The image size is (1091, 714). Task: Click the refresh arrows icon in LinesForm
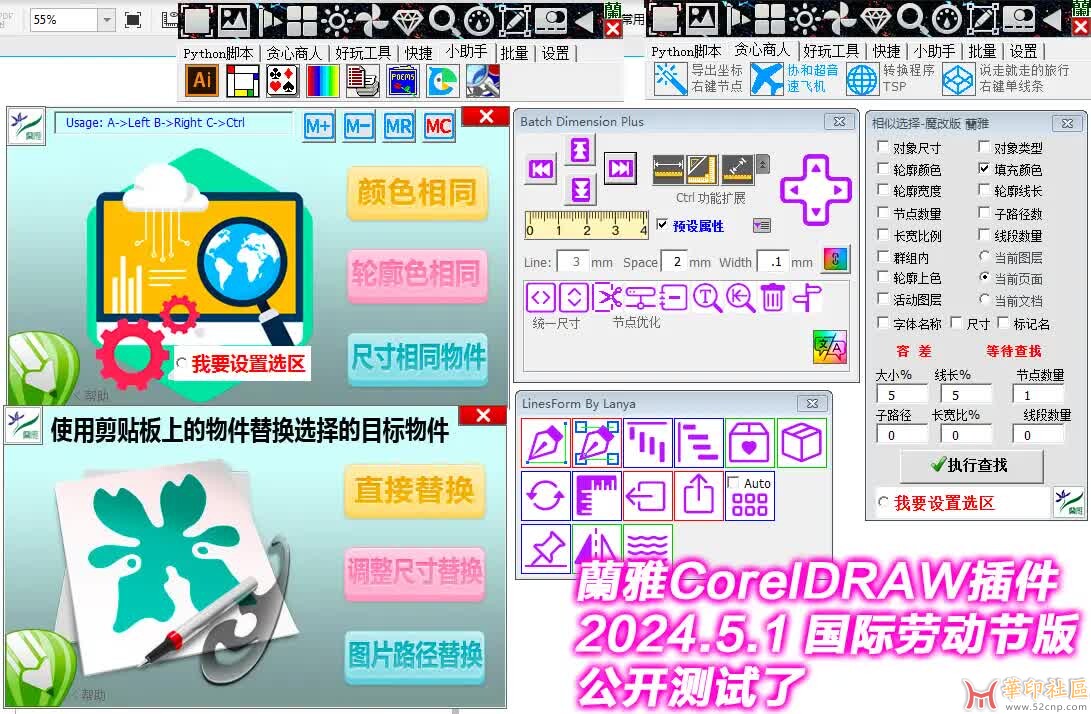(x=546, y=495)
